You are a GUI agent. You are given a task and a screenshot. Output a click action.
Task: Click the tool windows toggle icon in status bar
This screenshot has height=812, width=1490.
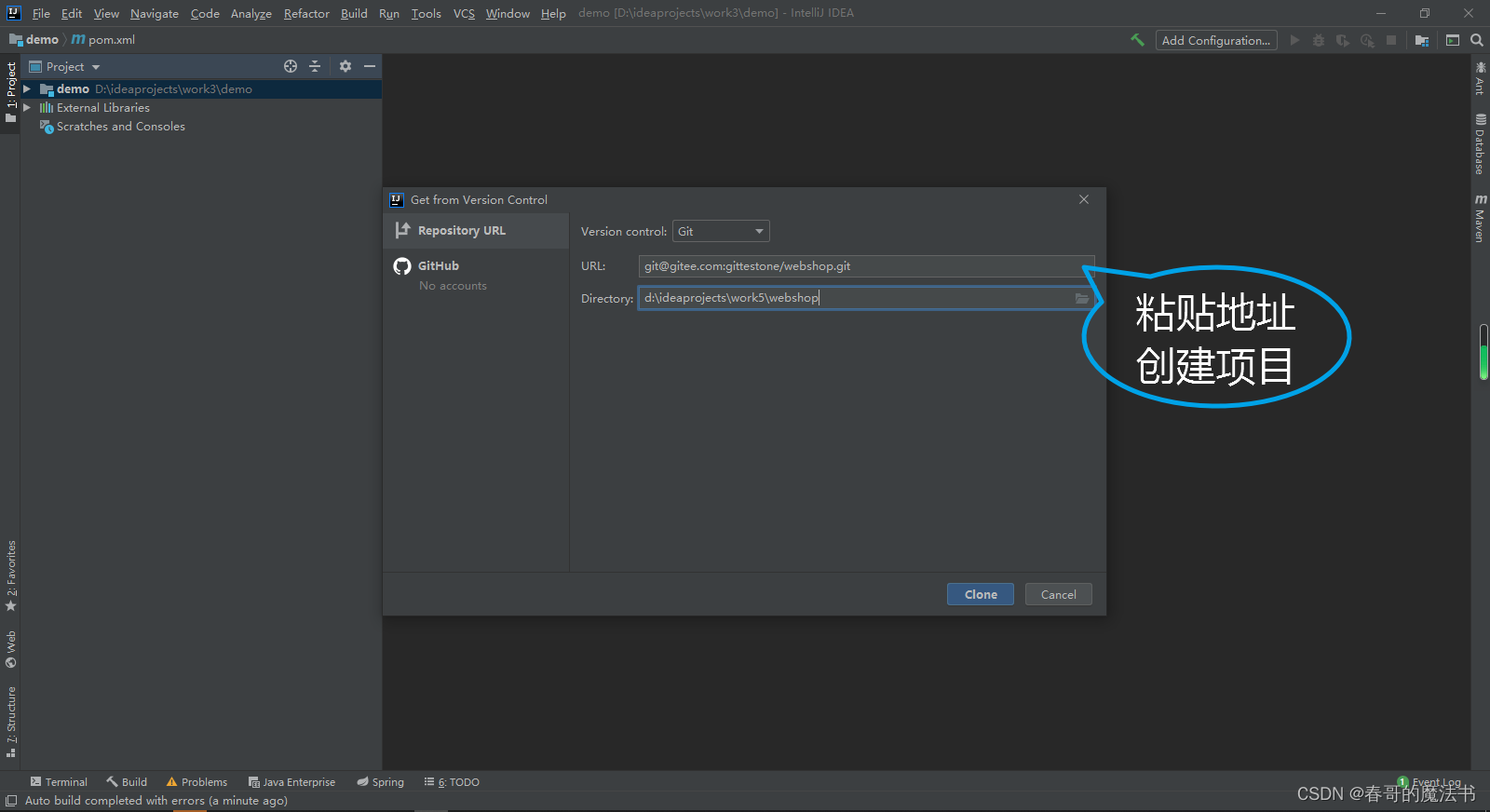11,801
